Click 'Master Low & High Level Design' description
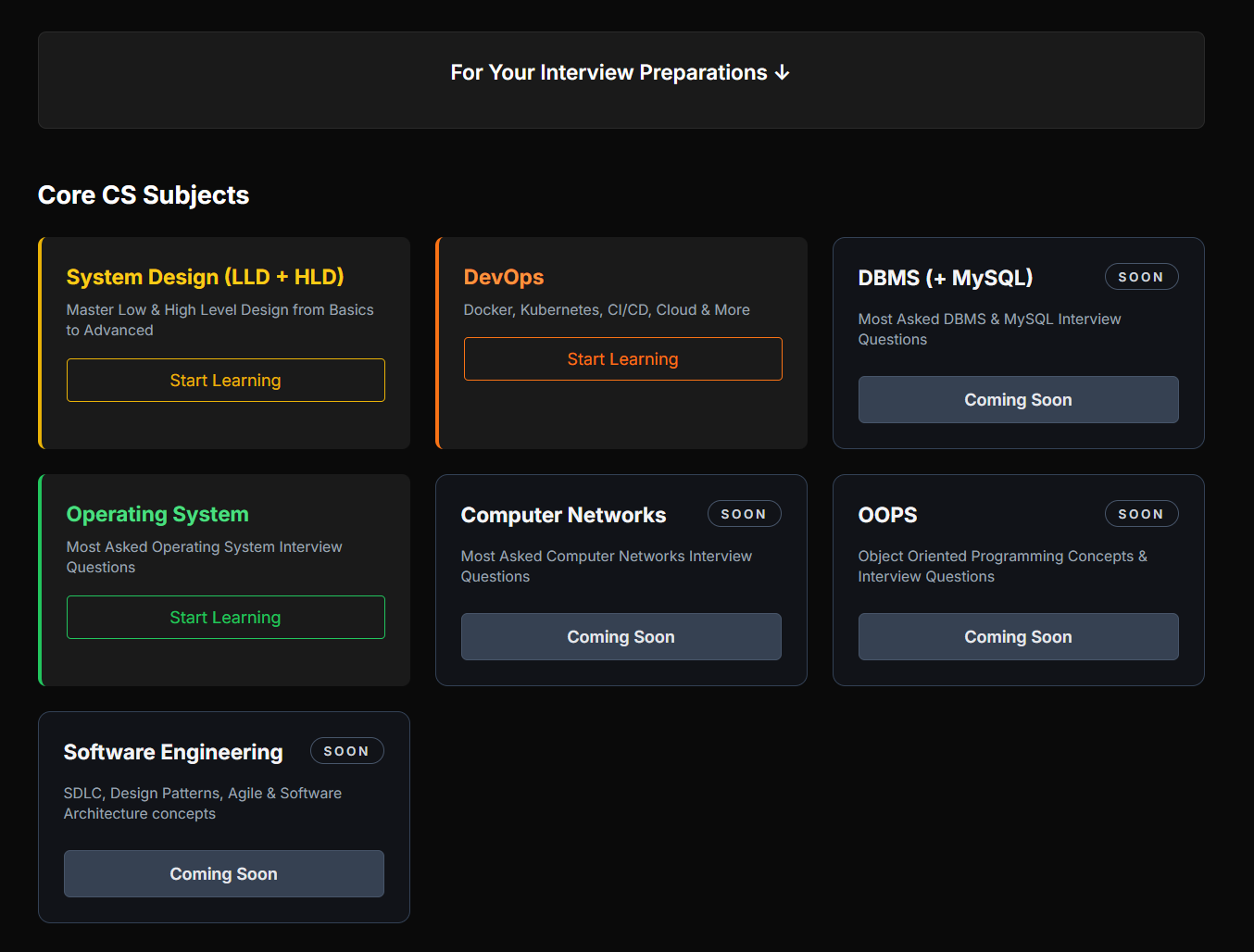The height and width of the screenshot is (952, 1254). (x=220, y=319)
